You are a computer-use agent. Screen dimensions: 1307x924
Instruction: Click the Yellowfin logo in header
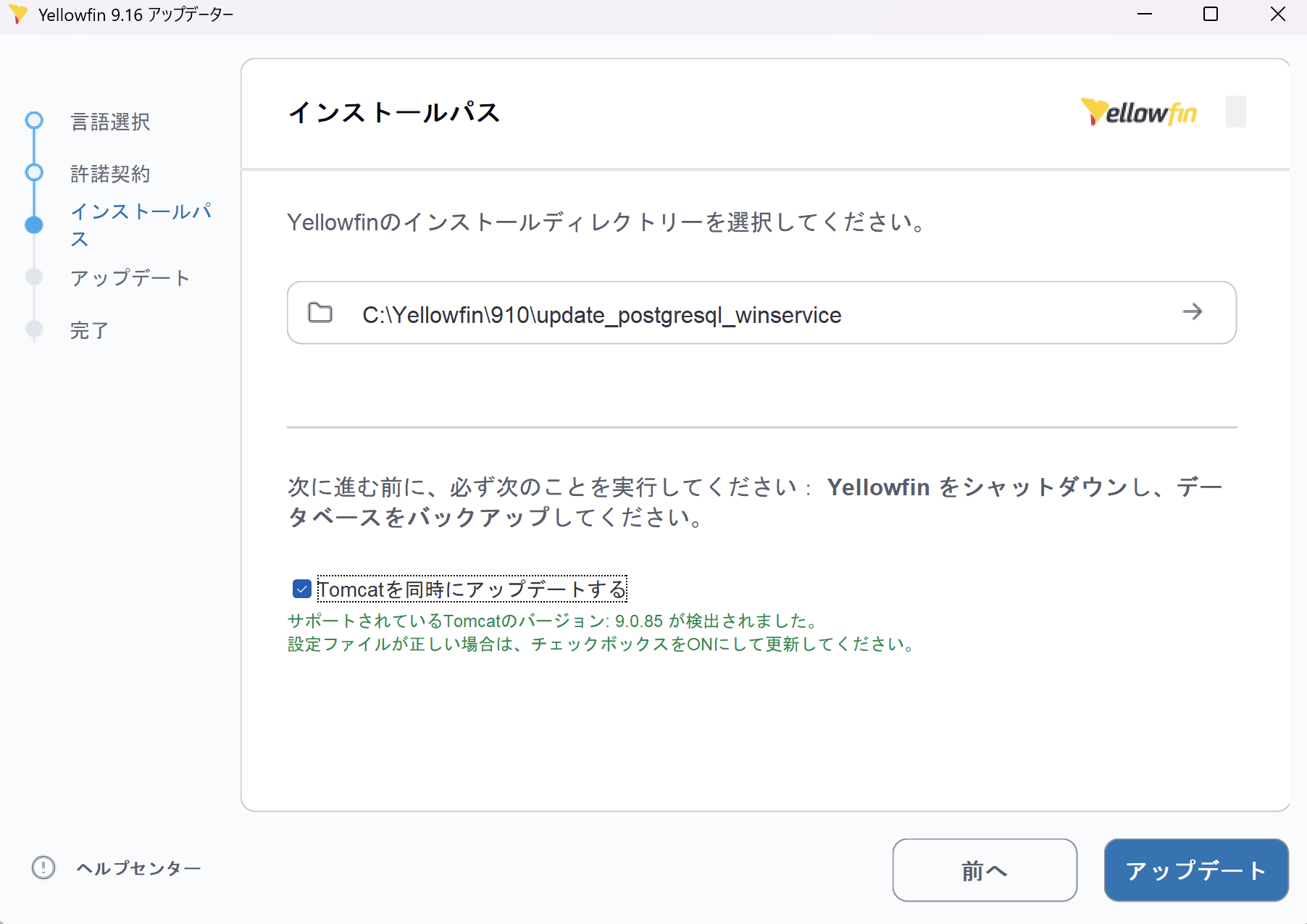pyautogui.click(x=1138, y=112)
